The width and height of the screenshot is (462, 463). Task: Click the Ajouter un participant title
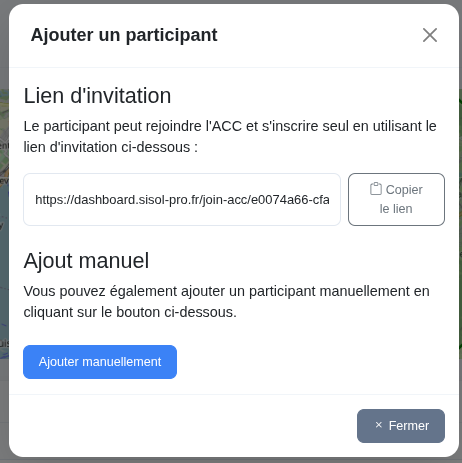[x=124, y=35]
